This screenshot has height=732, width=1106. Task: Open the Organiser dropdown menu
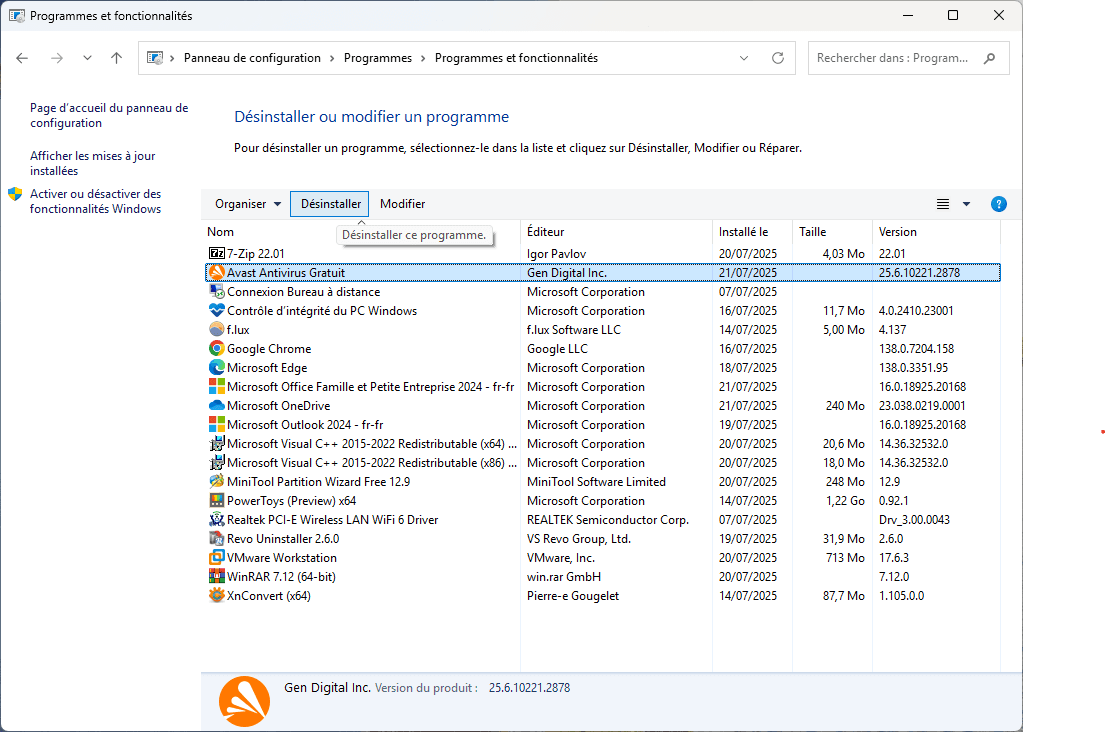point(248,204)
